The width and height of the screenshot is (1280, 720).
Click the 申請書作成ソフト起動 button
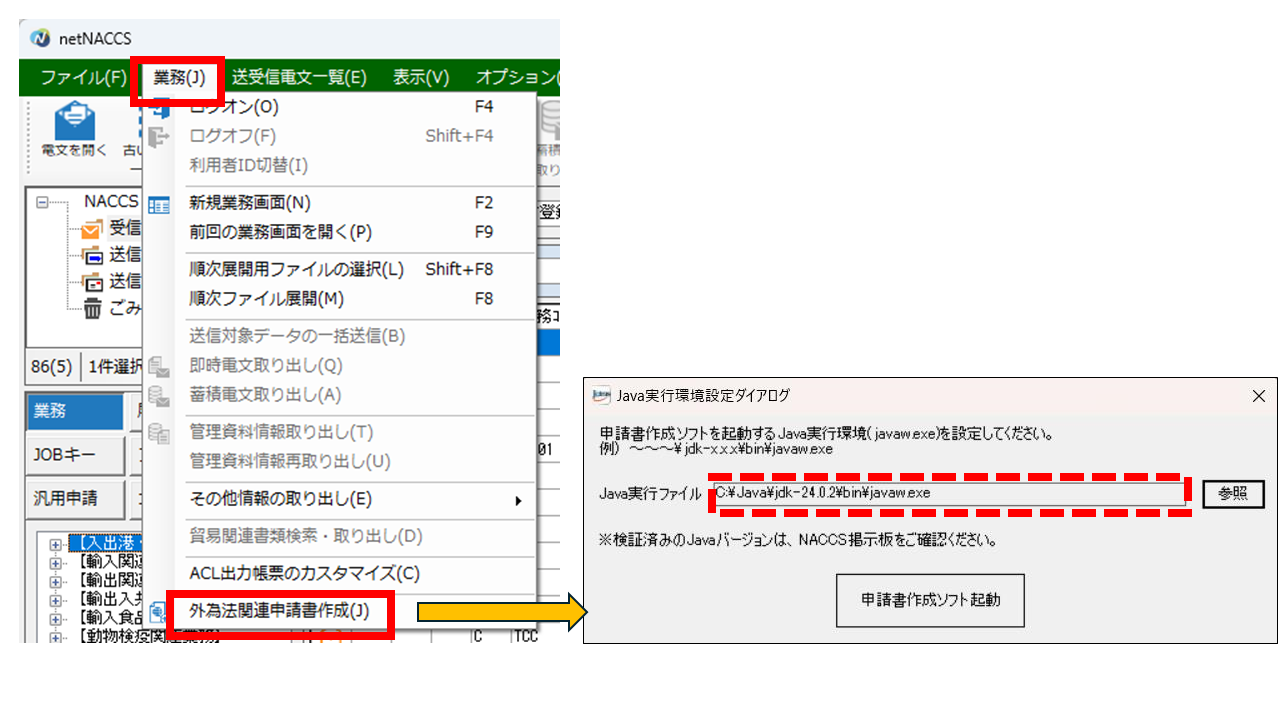point(930,600)
